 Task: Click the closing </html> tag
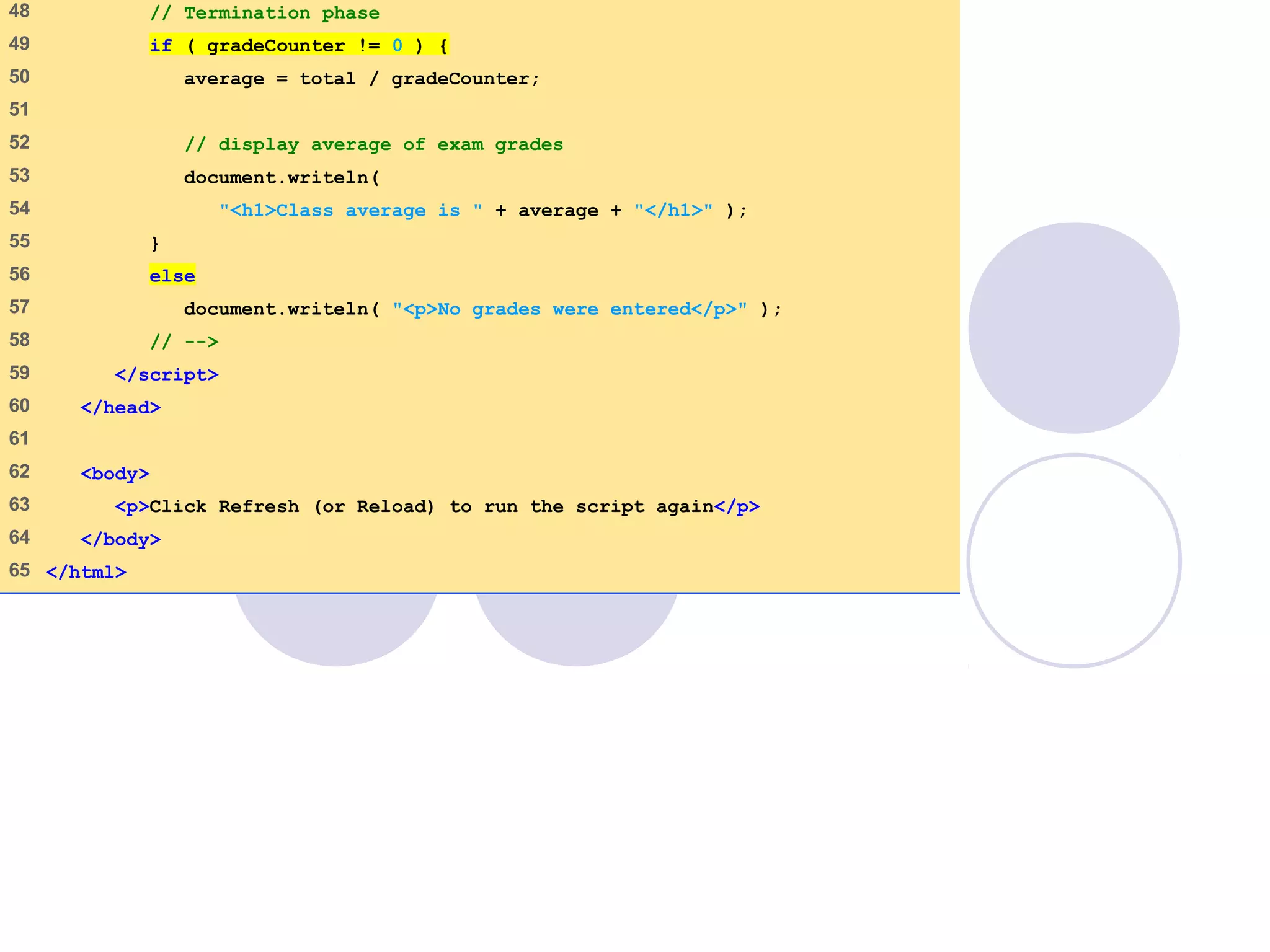coord(86,572)
